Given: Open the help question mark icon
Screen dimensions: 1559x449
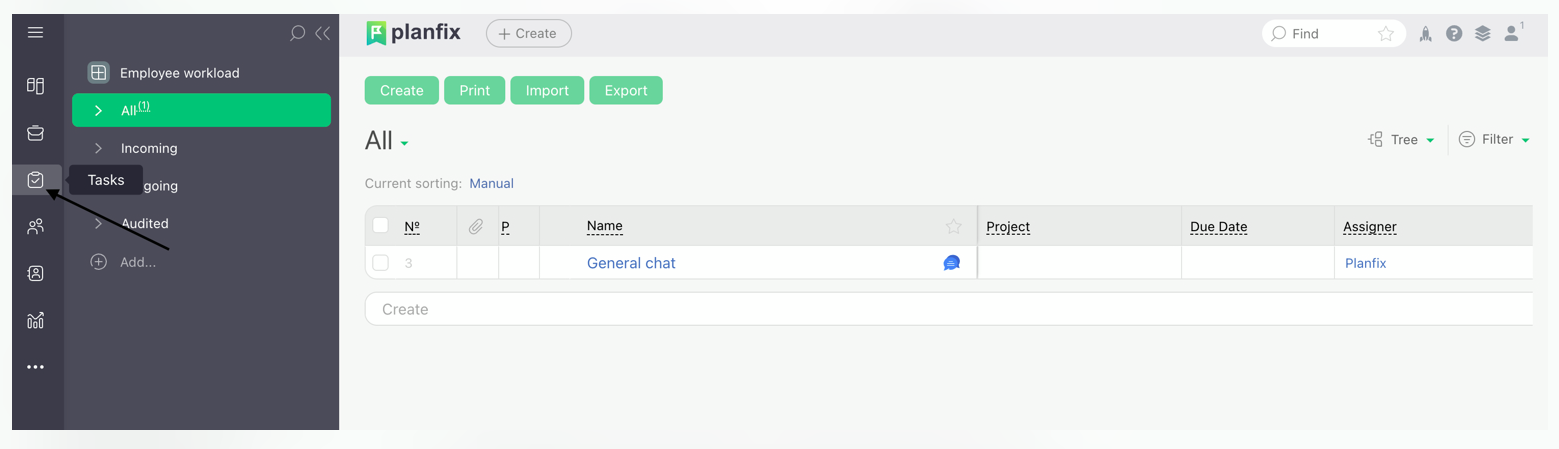Looking at the screenshot, I should 1454,34.
